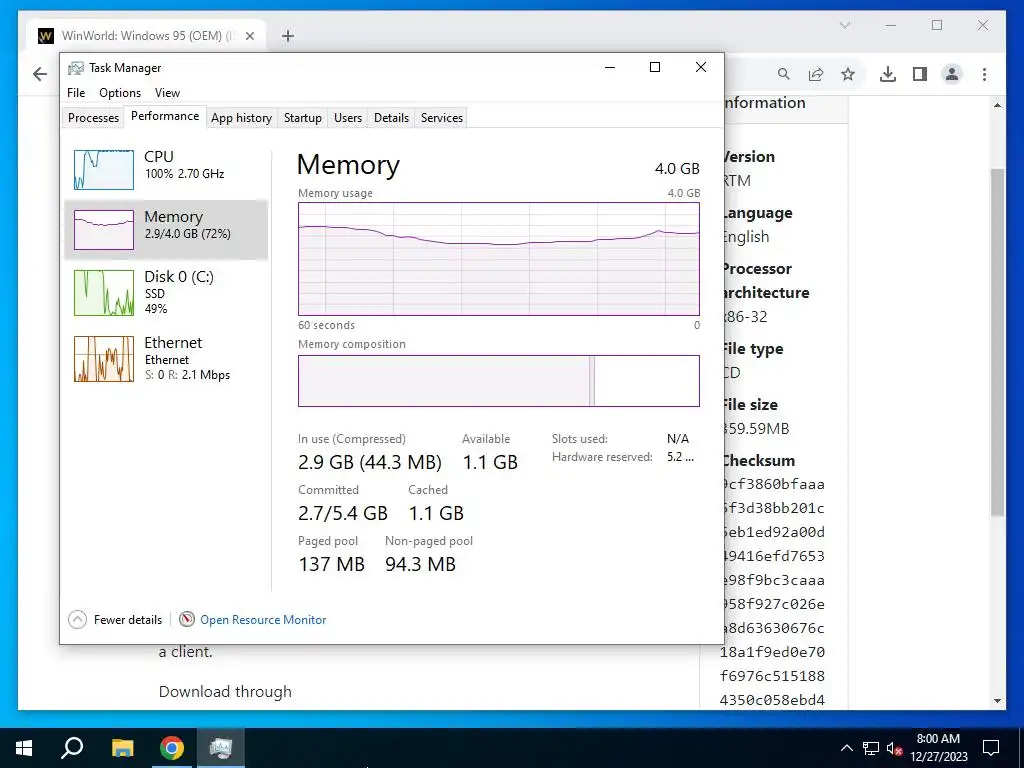Switch to the App history tab
The width and height of the screenshot is (1024, 768).
point(241,118)
